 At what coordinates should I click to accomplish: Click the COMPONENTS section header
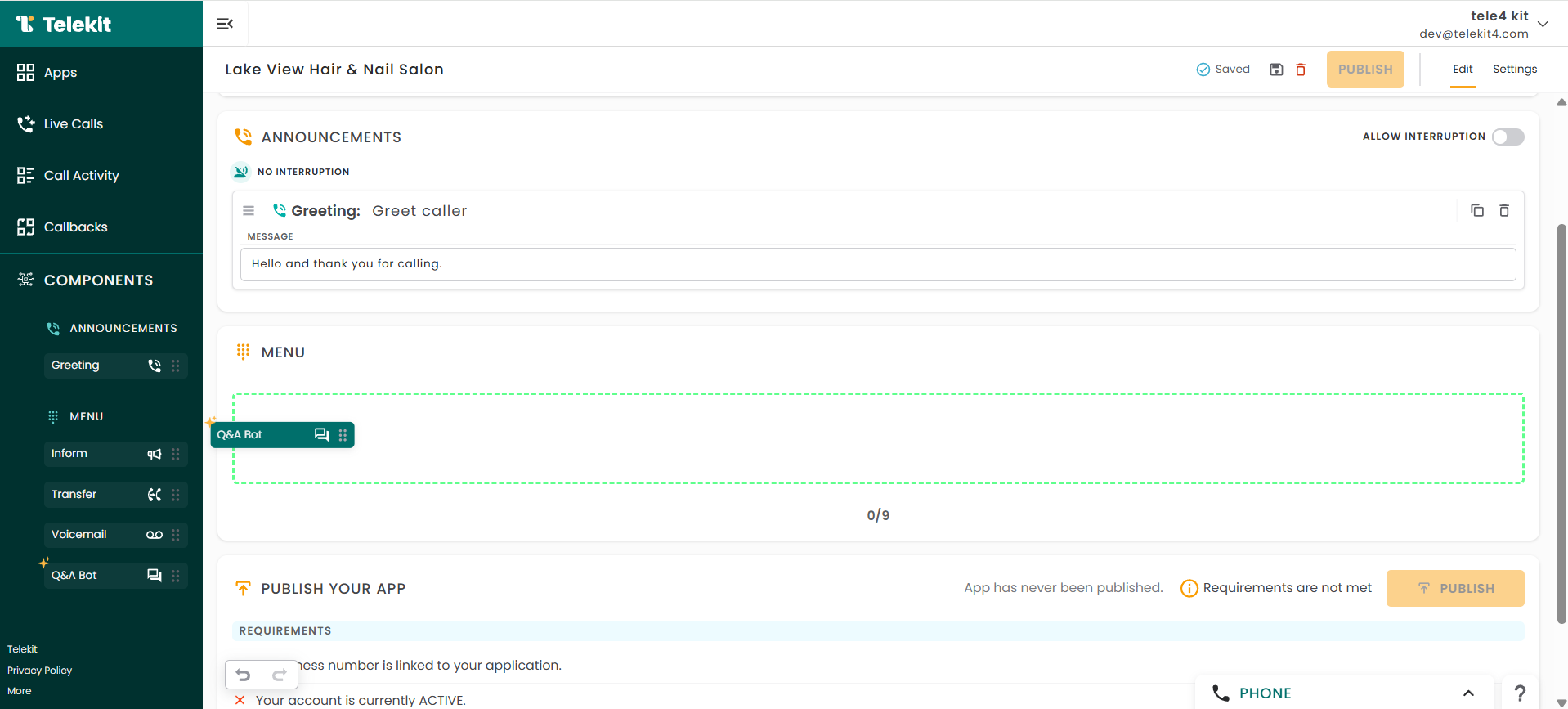tap(86, 280)
